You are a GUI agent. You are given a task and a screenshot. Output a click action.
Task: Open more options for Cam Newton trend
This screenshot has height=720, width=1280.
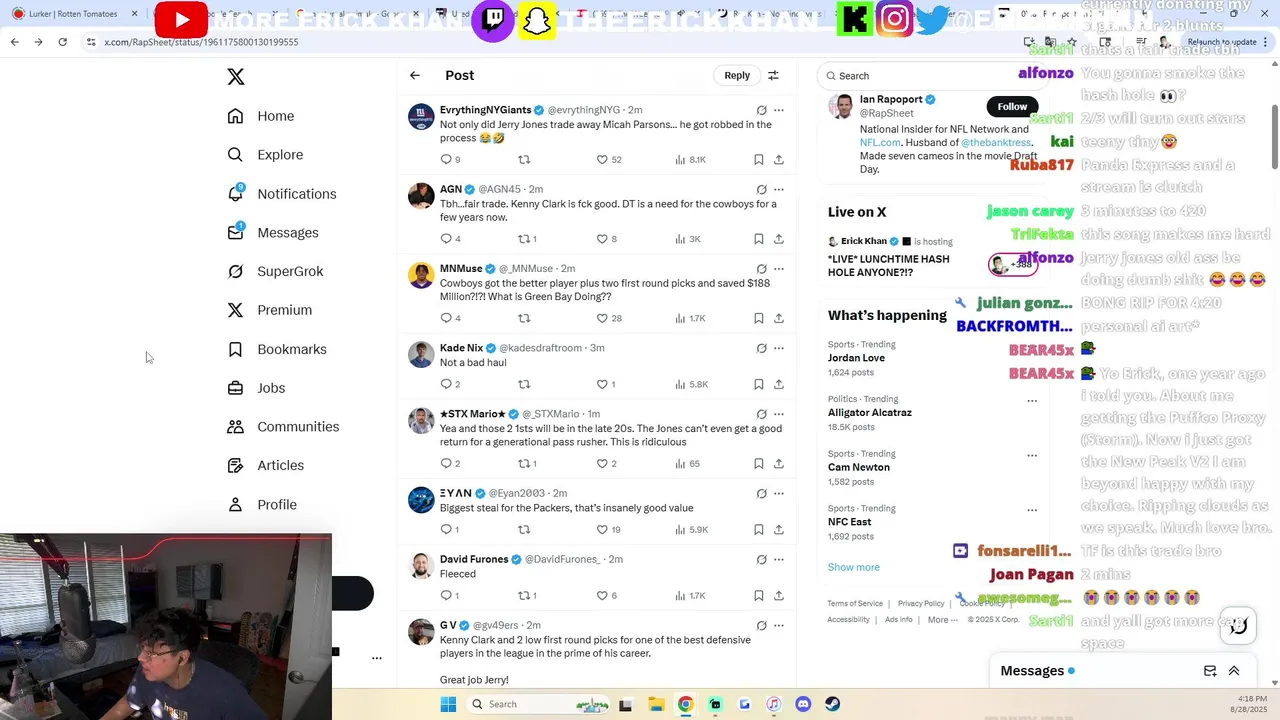pos(1032,455)
